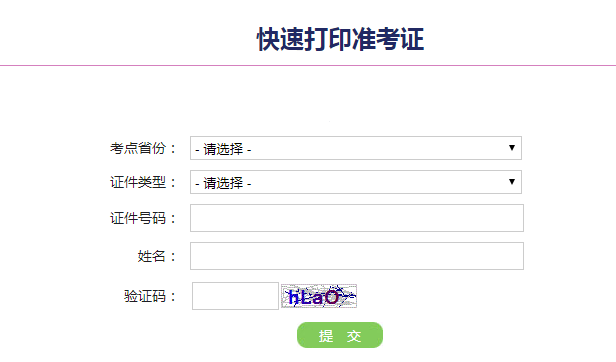616x362 pixels.
Task: Submit the form with 提交 button
Action: [340, 335]
